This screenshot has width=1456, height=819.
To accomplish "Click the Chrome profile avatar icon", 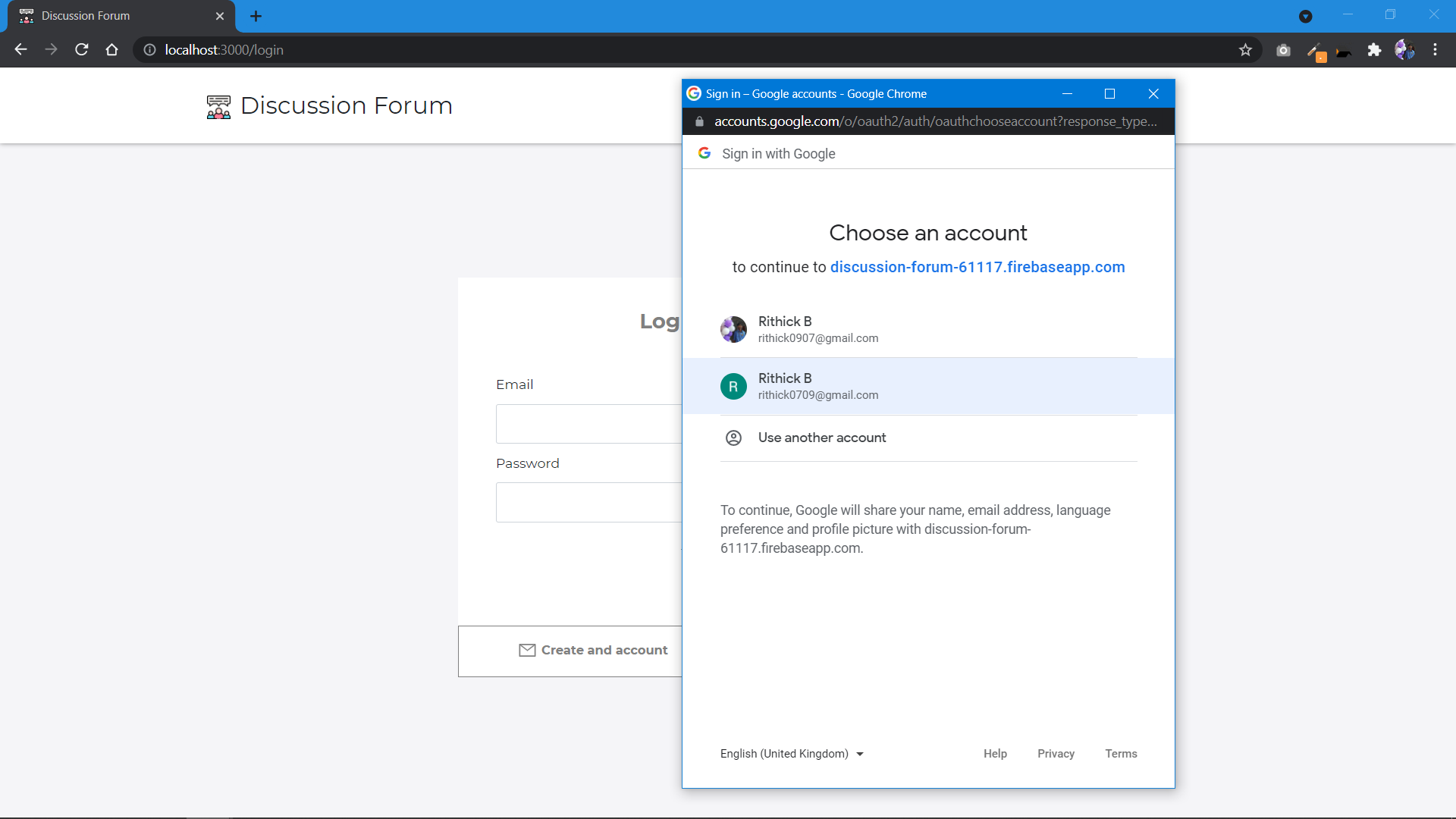I will (x=1404, y=50).
